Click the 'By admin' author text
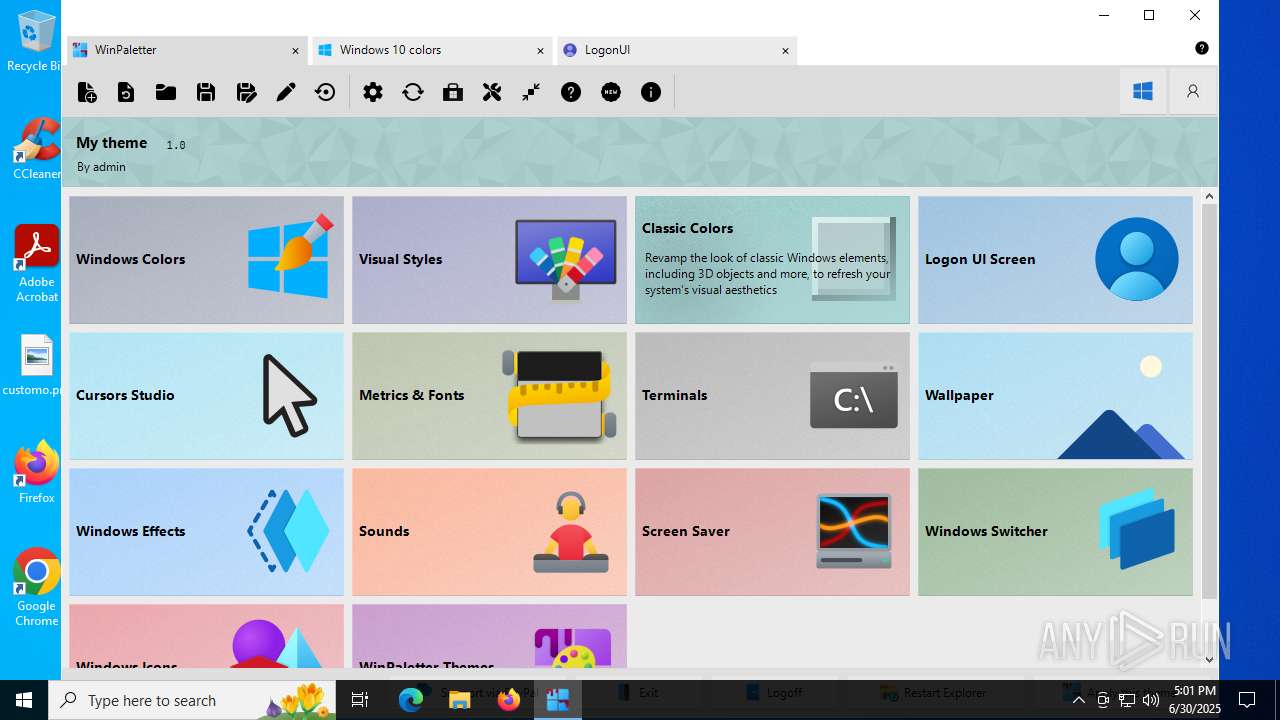Viewport: 1280px width, 720px height. pyautogui.click(x=101, y=167)
